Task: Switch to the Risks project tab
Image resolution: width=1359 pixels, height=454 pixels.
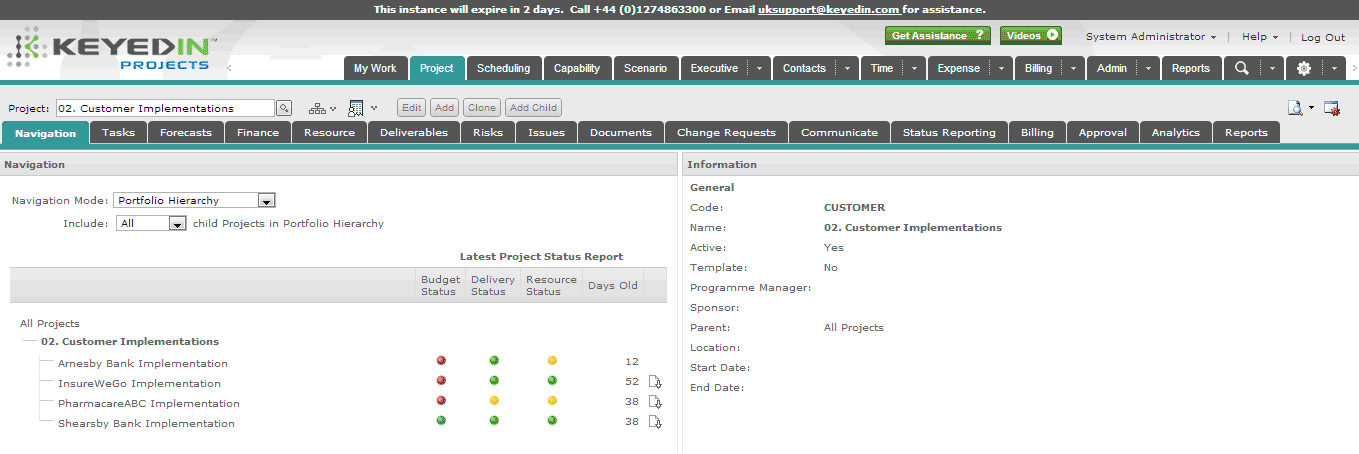Action: [x=488, y=132]
